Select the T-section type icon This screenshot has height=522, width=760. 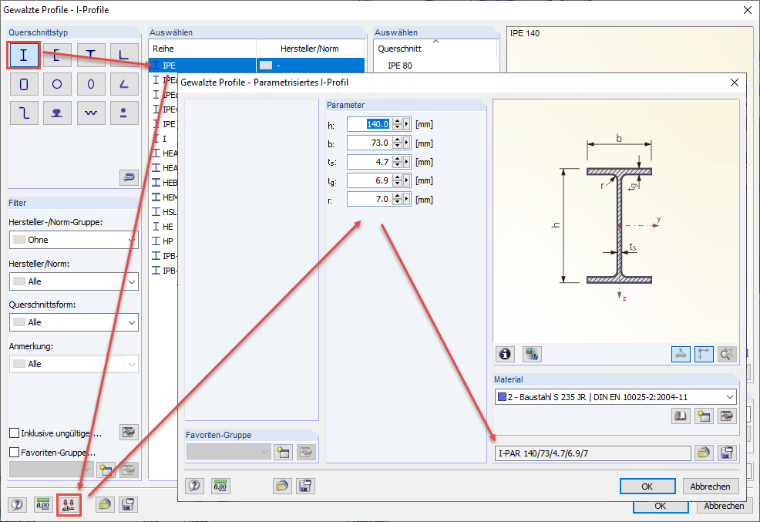tap(91, 55)
